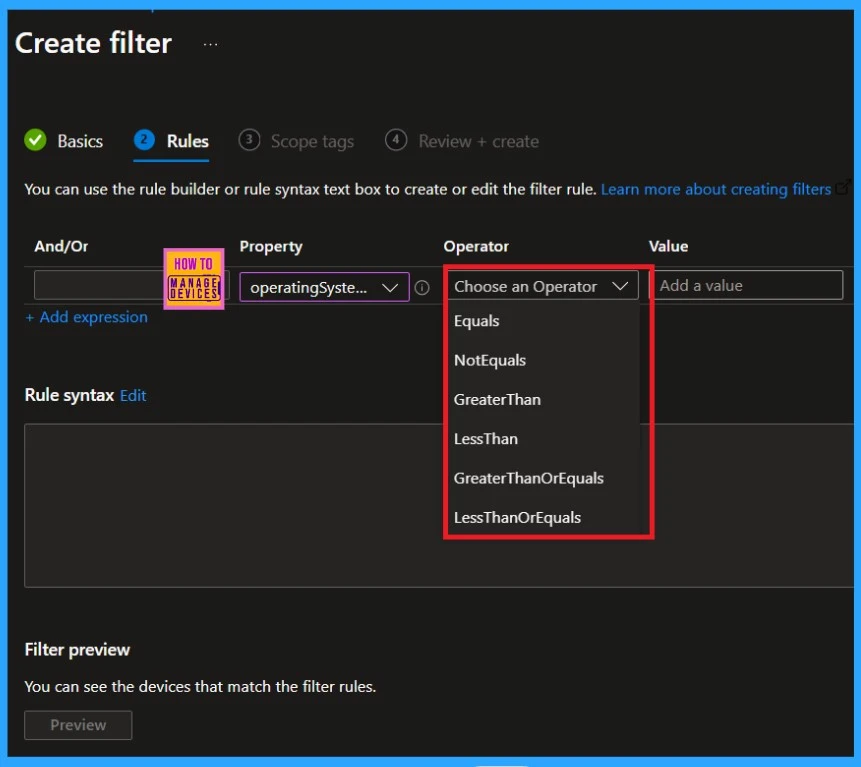Click the Filter preview heading
Image resolution: width=861 pixels, height=767 pixels.
point(77,650)
